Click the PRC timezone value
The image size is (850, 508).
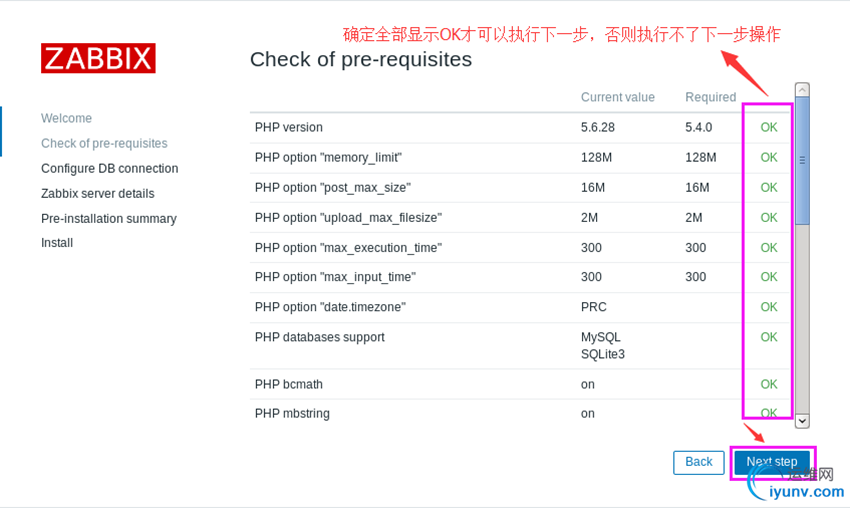pos(593,307)
